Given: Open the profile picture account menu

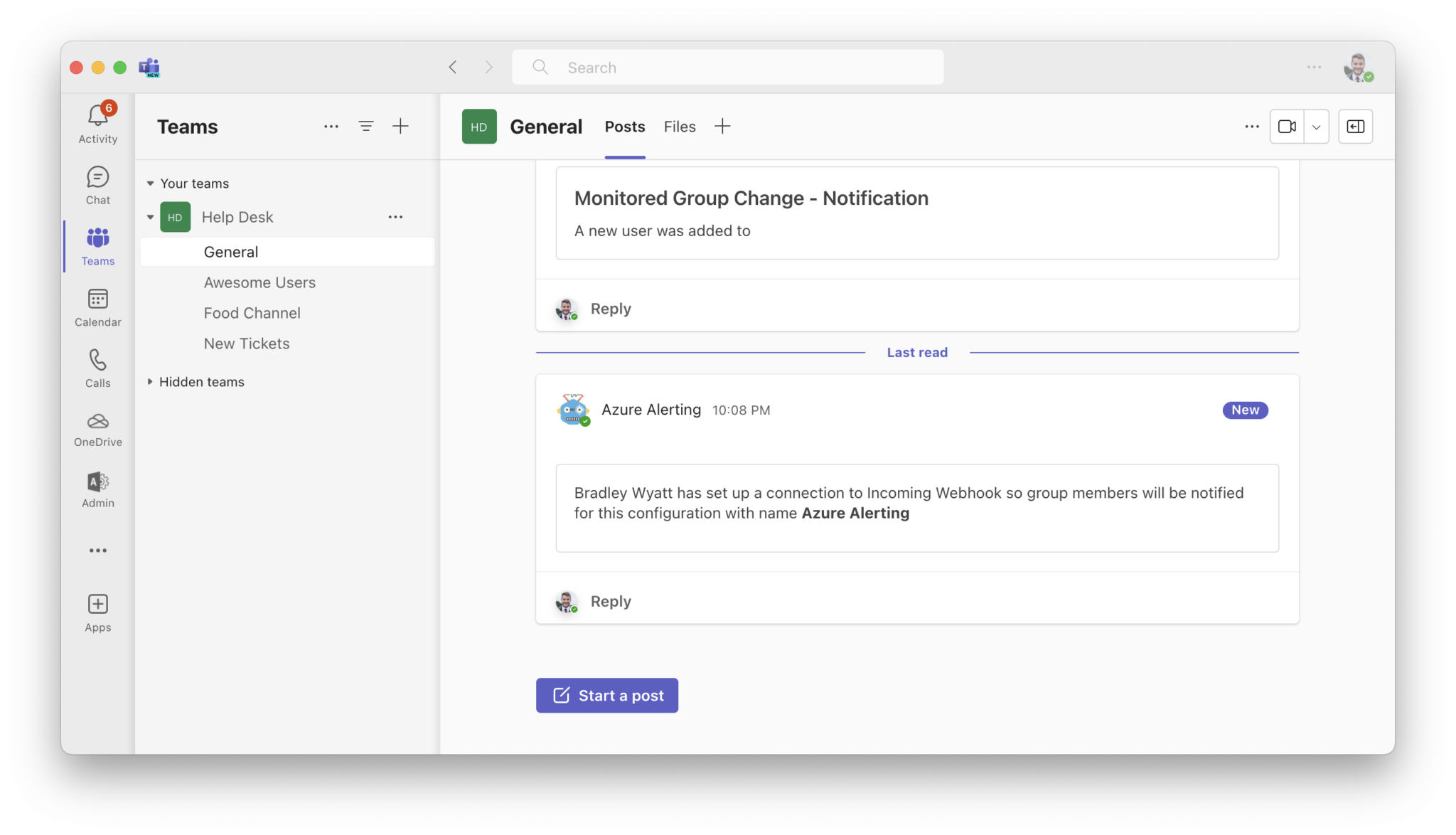Looking at the screenshot, I should (1358, 68).
